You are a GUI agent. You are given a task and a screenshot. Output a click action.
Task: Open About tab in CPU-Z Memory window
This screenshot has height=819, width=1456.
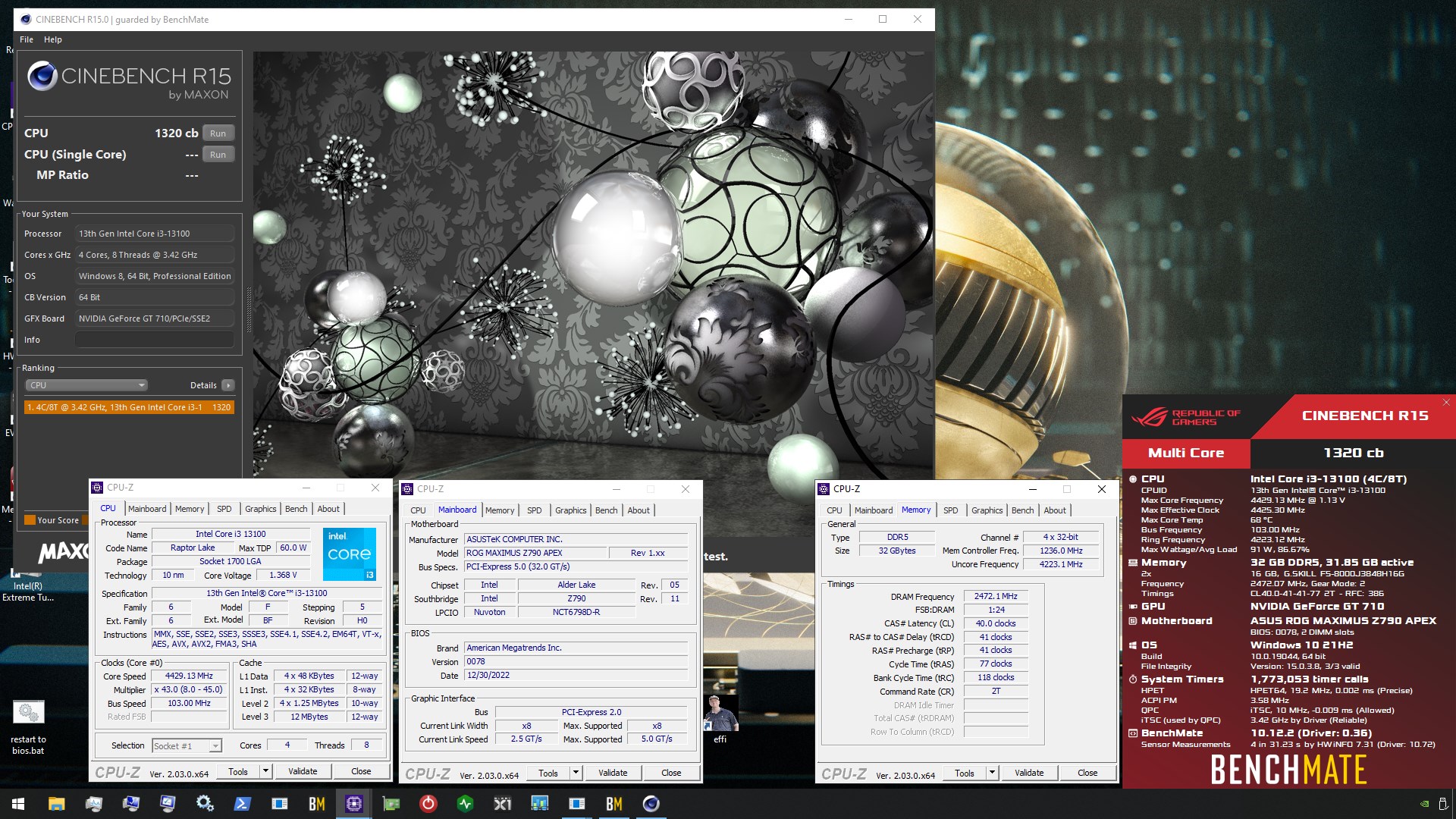click(x=1055, y=510)
